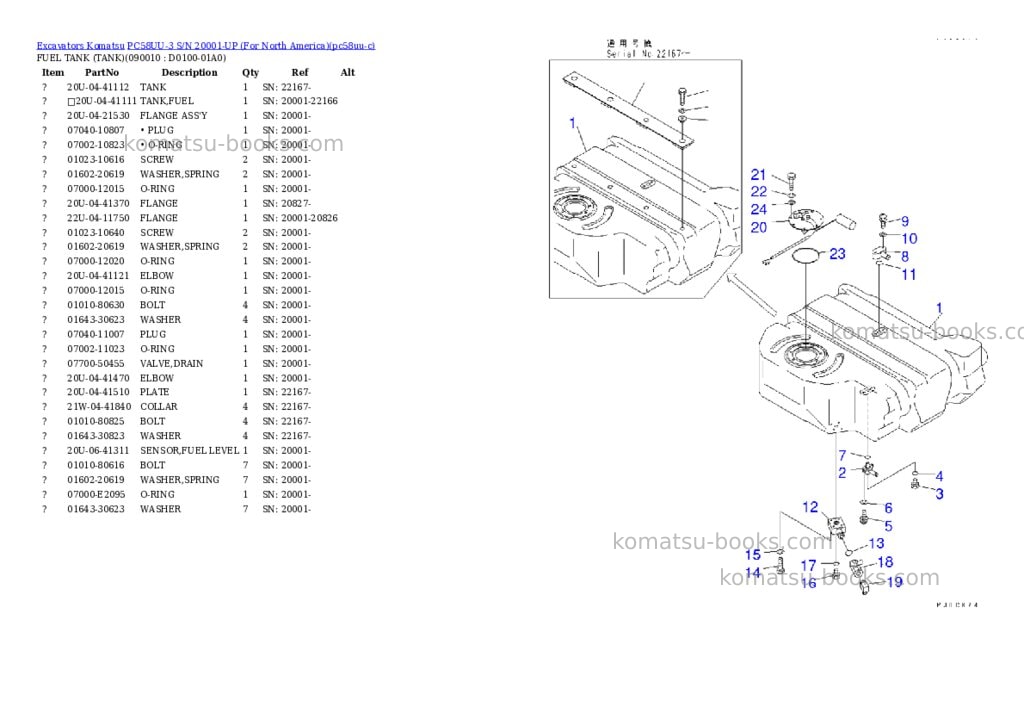Screen dimensions: 1024x725
Task: Click callout number 13 in diagram
Action: [x=876, y=543]
